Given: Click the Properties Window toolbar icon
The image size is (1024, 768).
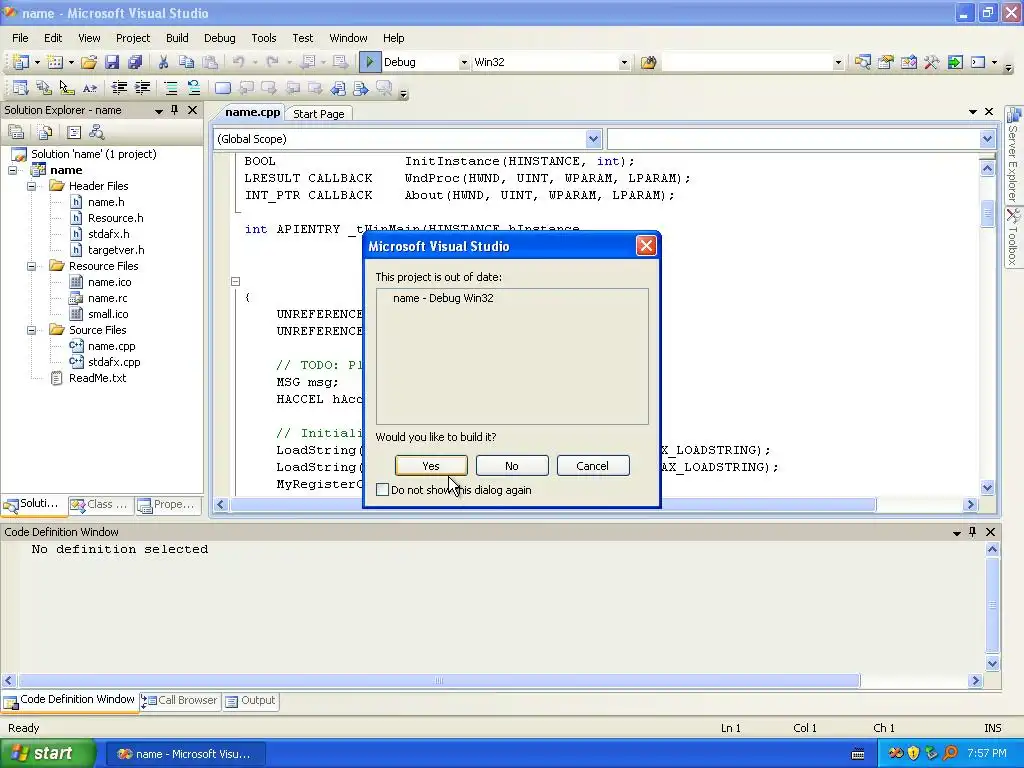Looking at the screenshot, I should (x=886, y=62).
